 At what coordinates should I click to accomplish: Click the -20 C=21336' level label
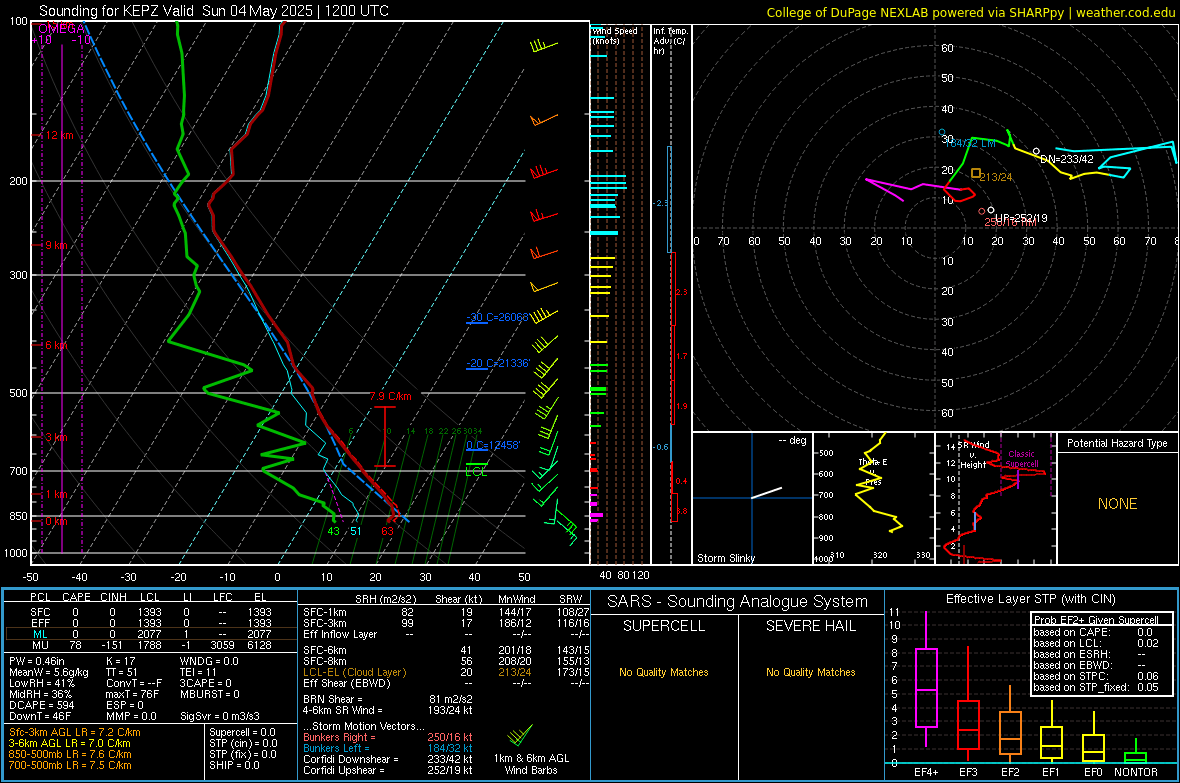(x=498, y=363)
